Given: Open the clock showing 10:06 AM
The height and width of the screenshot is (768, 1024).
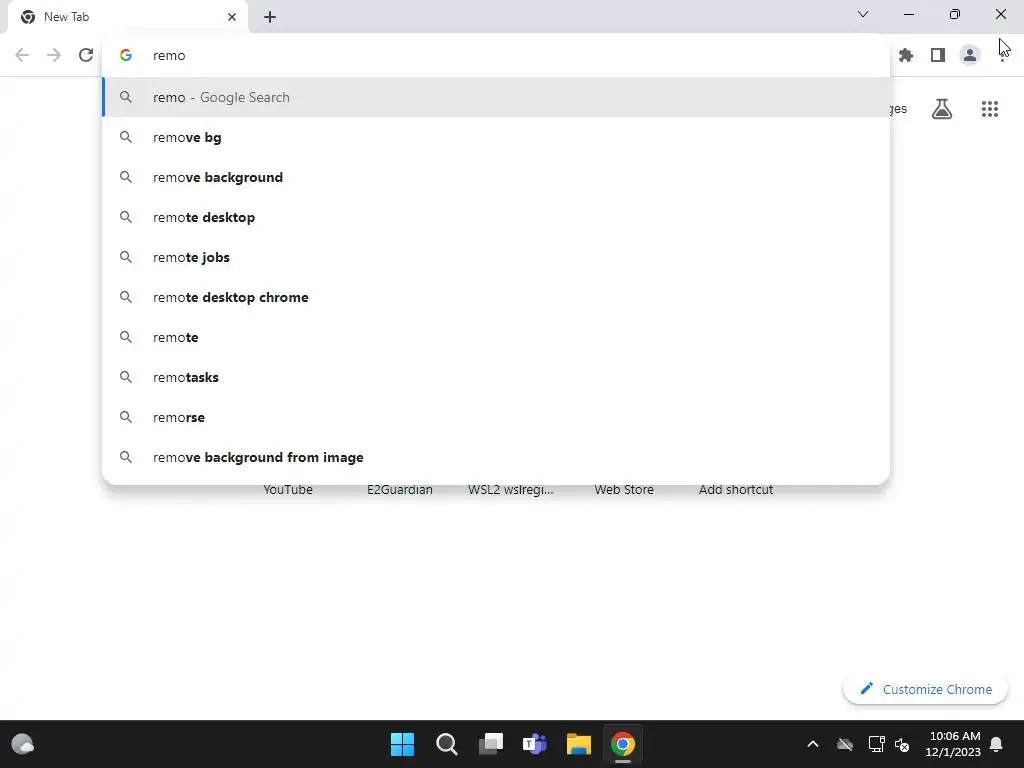Looking at the screenshot, I should 953,744.
